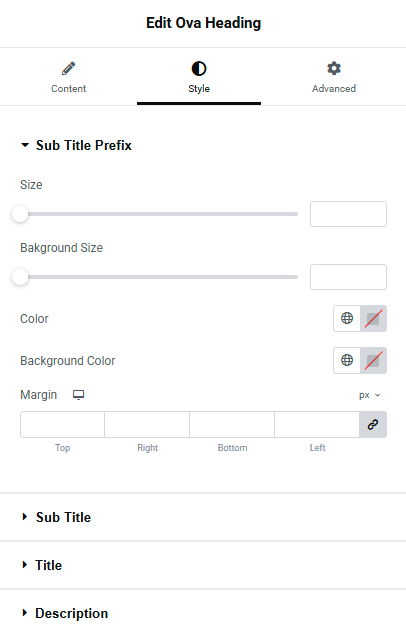Click the Advanced gear icon
Image resolution: width=406 pixels, height=636 pixels.
click(x=334, y=68)
